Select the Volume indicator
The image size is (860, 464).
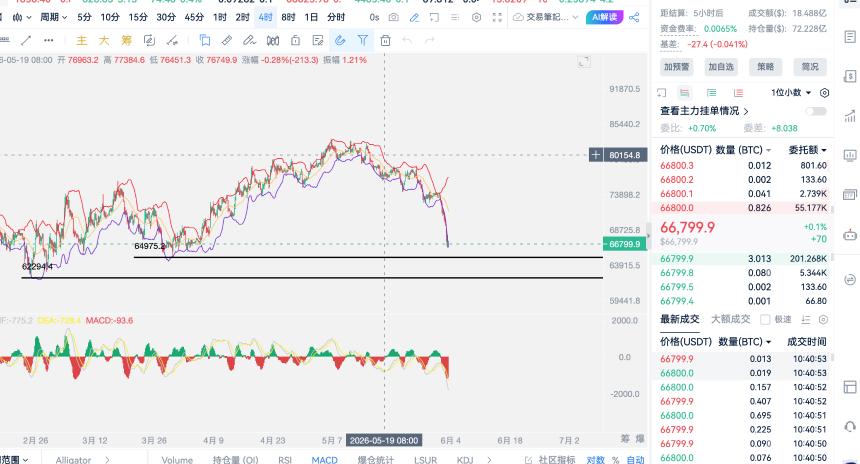click(x=177, y=460)
